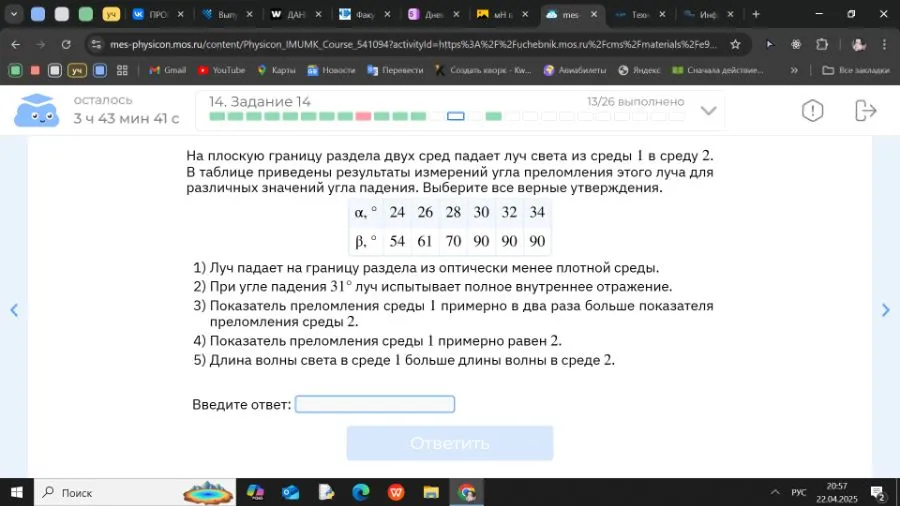
Task: Reload the current page
Action: click(x=66, y=44)
